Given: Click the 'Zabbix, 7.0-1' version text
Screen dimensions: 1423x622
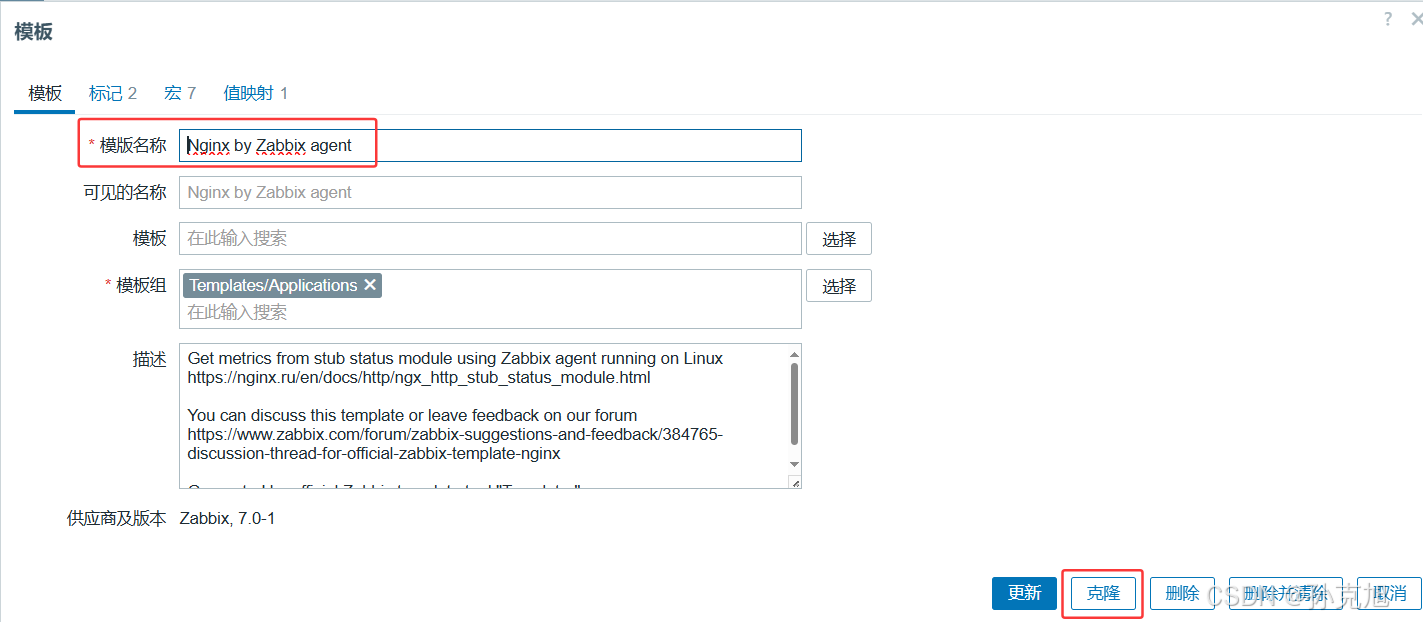Looking at the screenshot, I should 227,518.
